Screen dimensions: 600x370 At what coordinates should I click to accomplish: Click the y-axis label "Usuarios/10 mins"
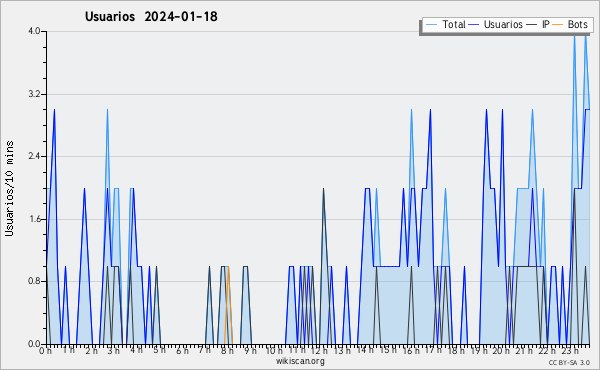coord(10,189)
